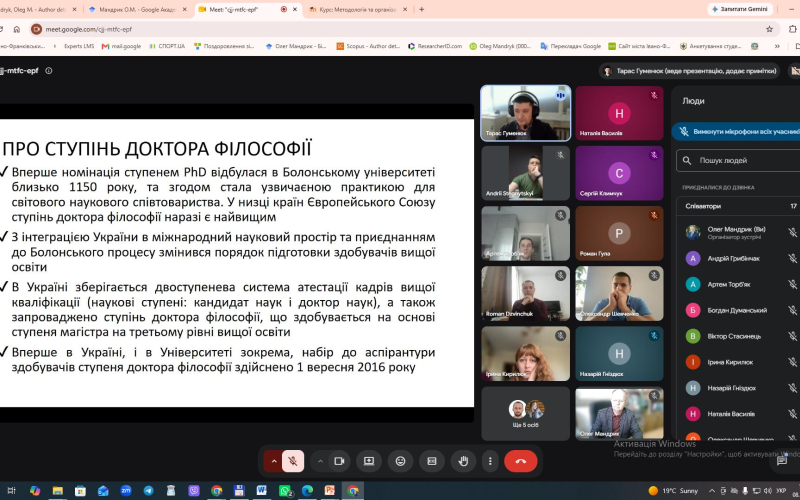This screenshot has width=800, height=500.
Task: Close the Meet browser tab
Action: coord(295,9)
